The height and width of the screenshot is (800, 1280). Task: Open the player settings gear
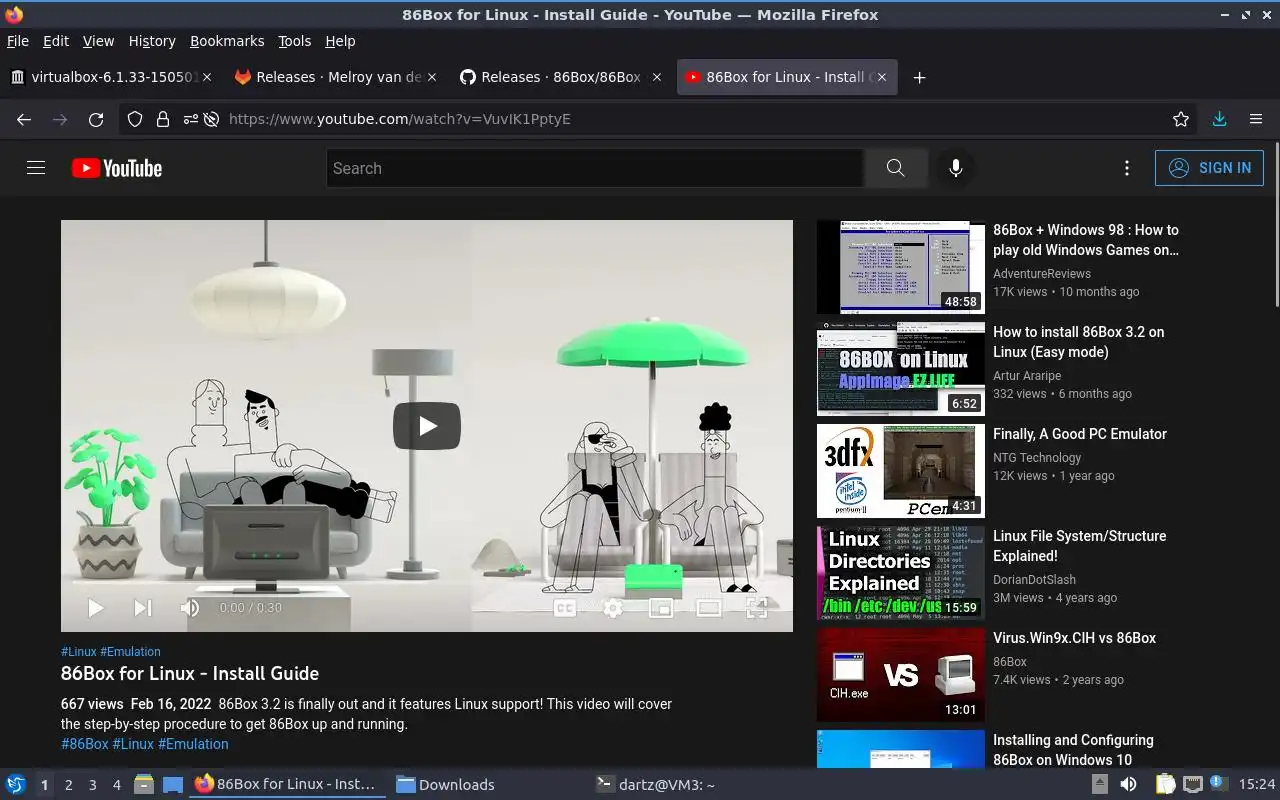pos(613,607)
